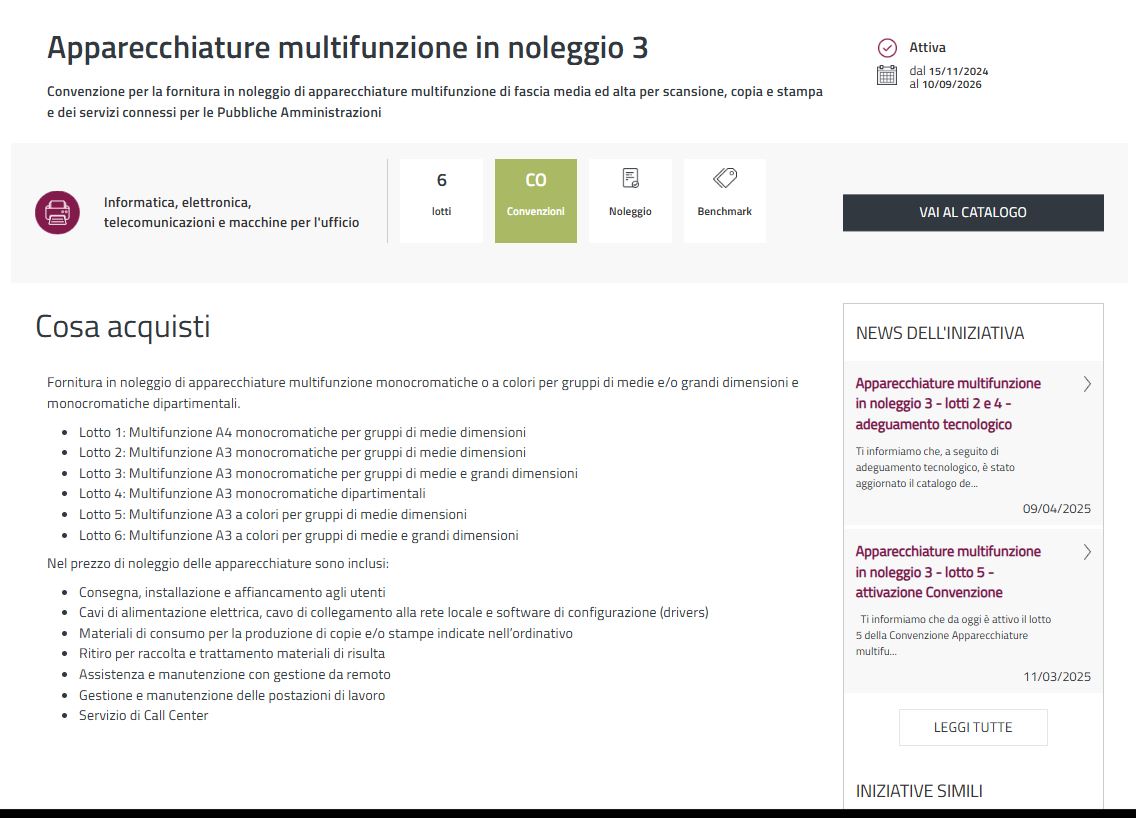Click the page title Apparecchiature multifunzione in noleggio 3
The image size is (1136, 818).
tap(347, 48)
